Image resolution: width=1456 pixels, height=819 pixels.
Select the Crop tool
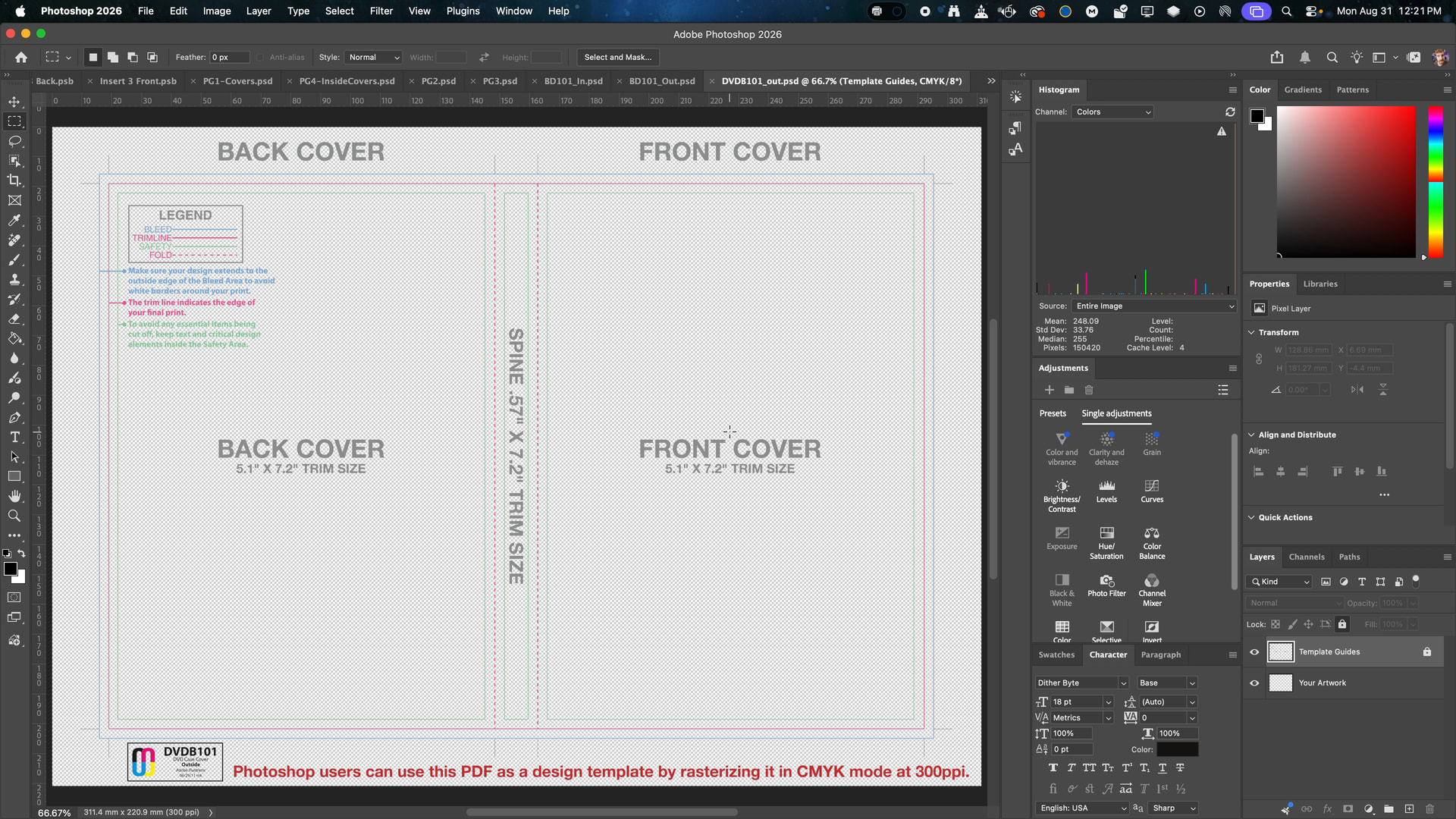[x=14, y=180]
